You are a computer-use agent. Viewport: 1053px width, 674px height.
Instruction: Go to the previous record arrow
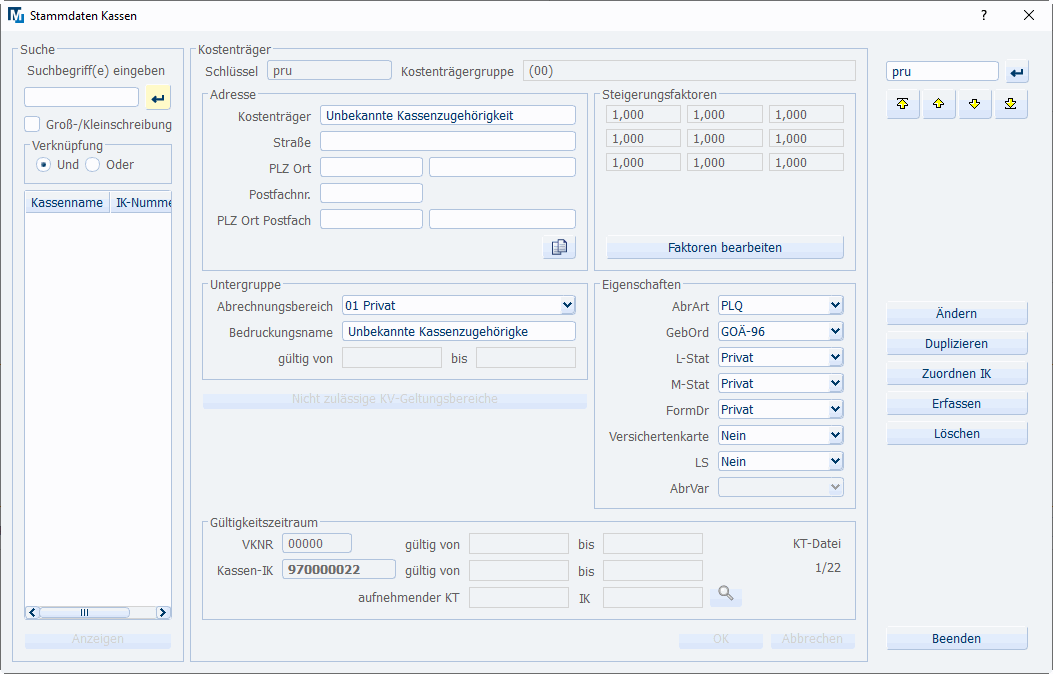point(939,104)
